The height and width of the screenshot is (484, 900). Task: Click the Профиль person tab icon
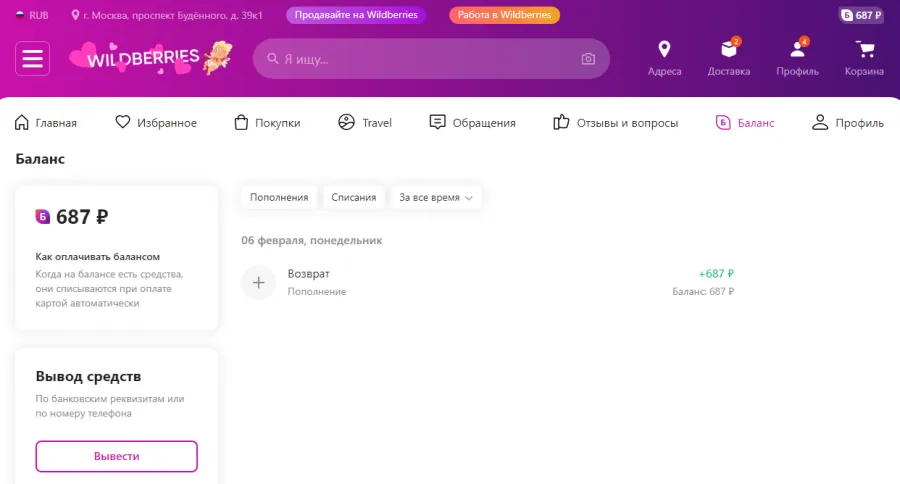coord(820,122)
